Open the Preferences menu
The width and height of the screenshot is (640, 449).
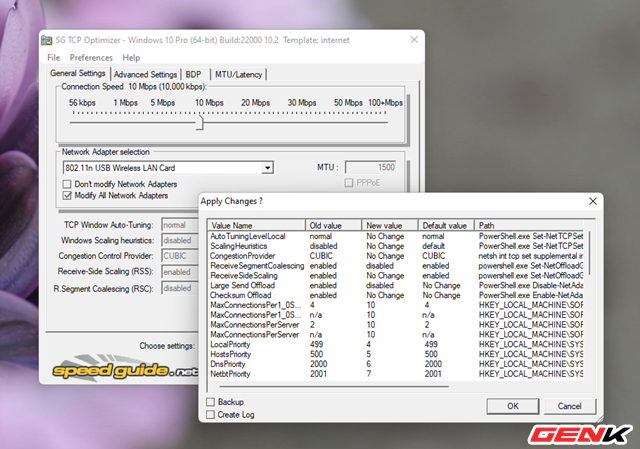(x=91, y=58)
